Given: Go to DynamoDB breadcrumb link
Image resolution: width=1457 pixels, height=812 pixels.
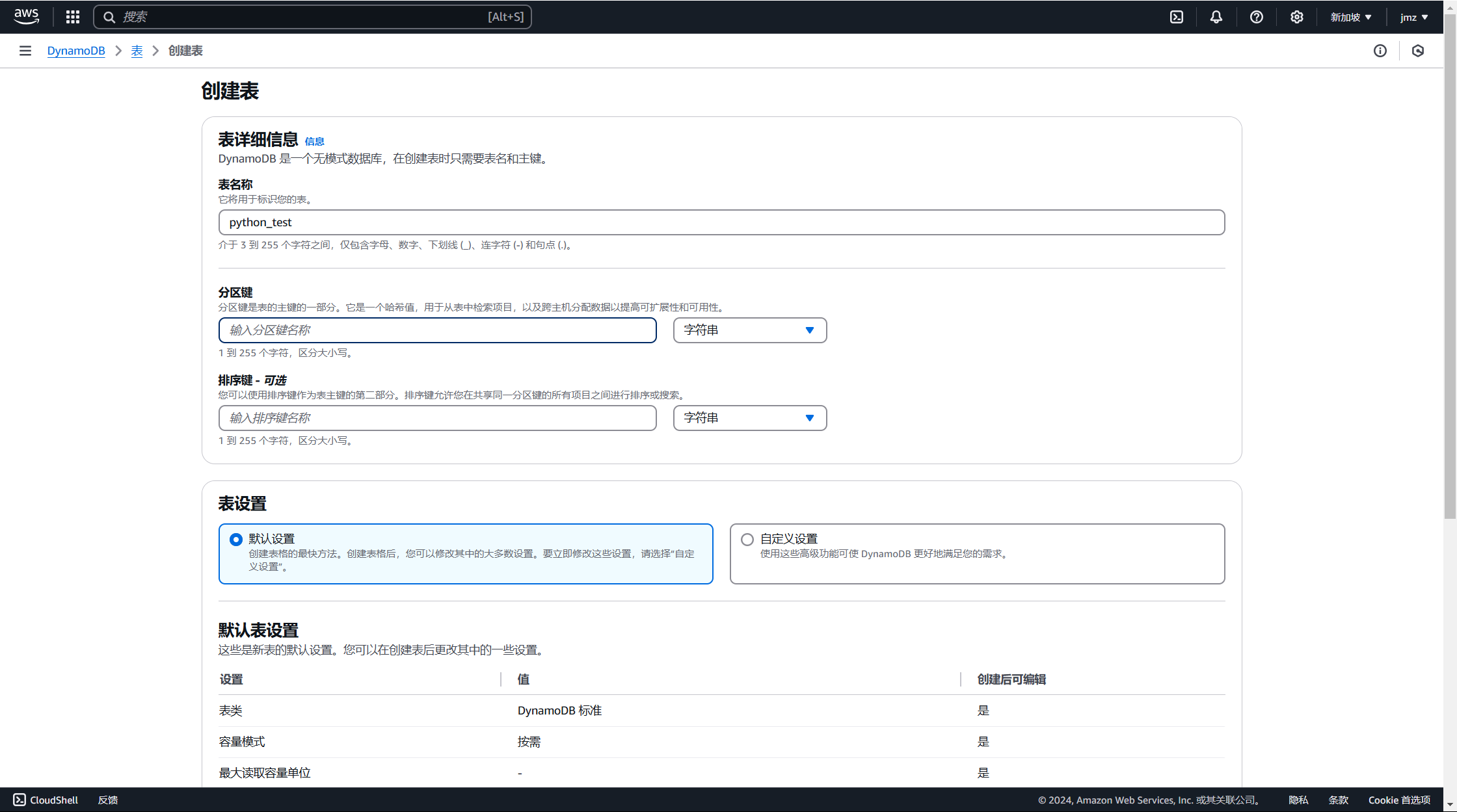Looking at the screenshot, I should tap(76, 51).
